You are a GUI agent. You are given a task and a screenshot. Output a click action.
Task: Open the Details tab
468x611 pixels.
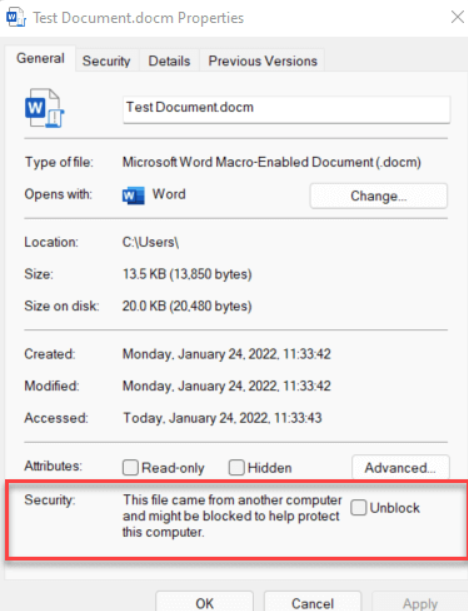click(x=169, y=61)
